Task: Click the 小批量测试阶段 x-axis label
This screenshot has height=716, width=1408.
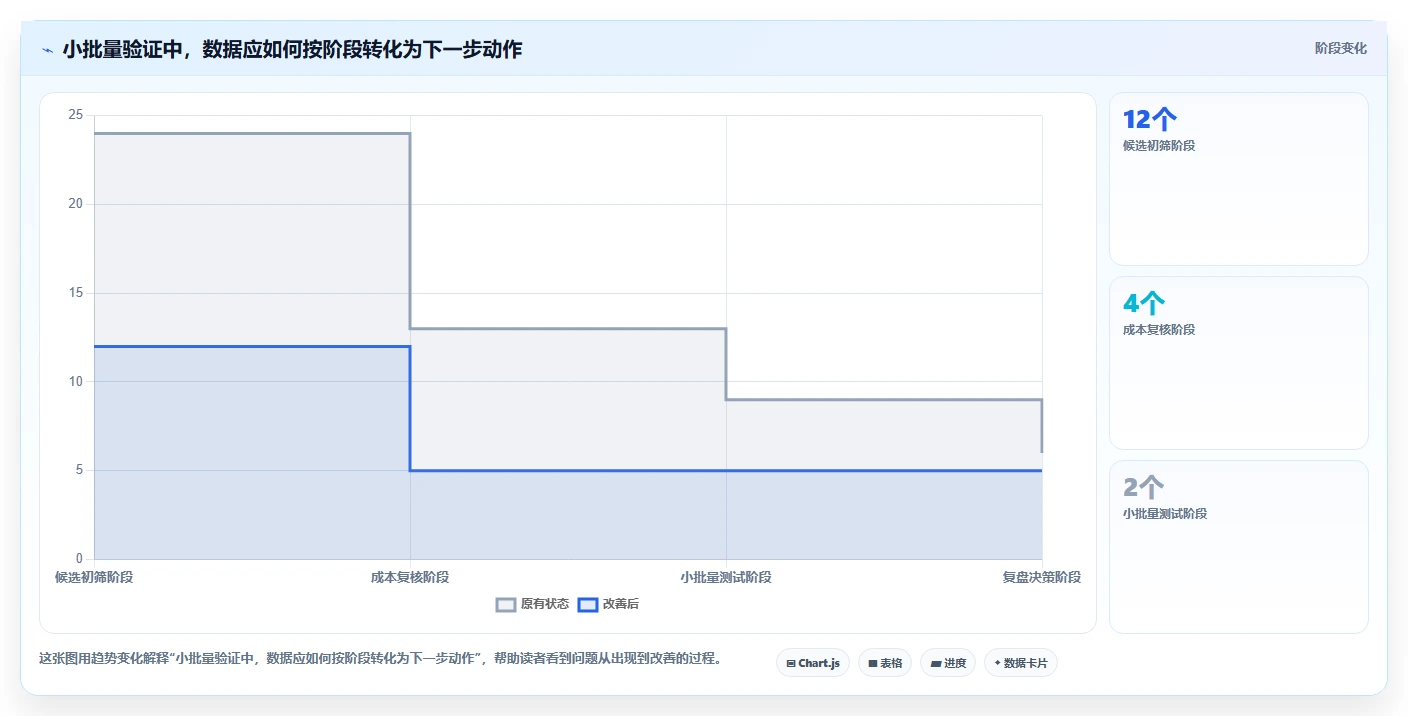Action: (x=726, y=577)
